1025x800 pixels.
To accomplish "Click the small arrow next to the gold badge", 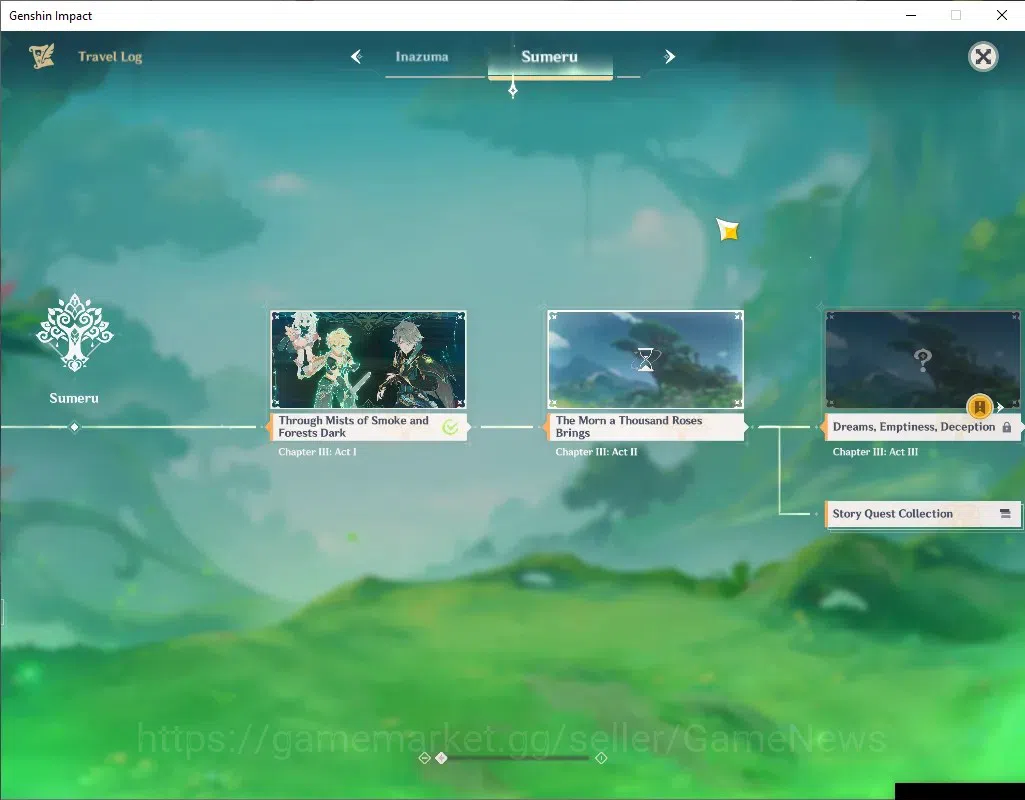I will [1000, 407].
